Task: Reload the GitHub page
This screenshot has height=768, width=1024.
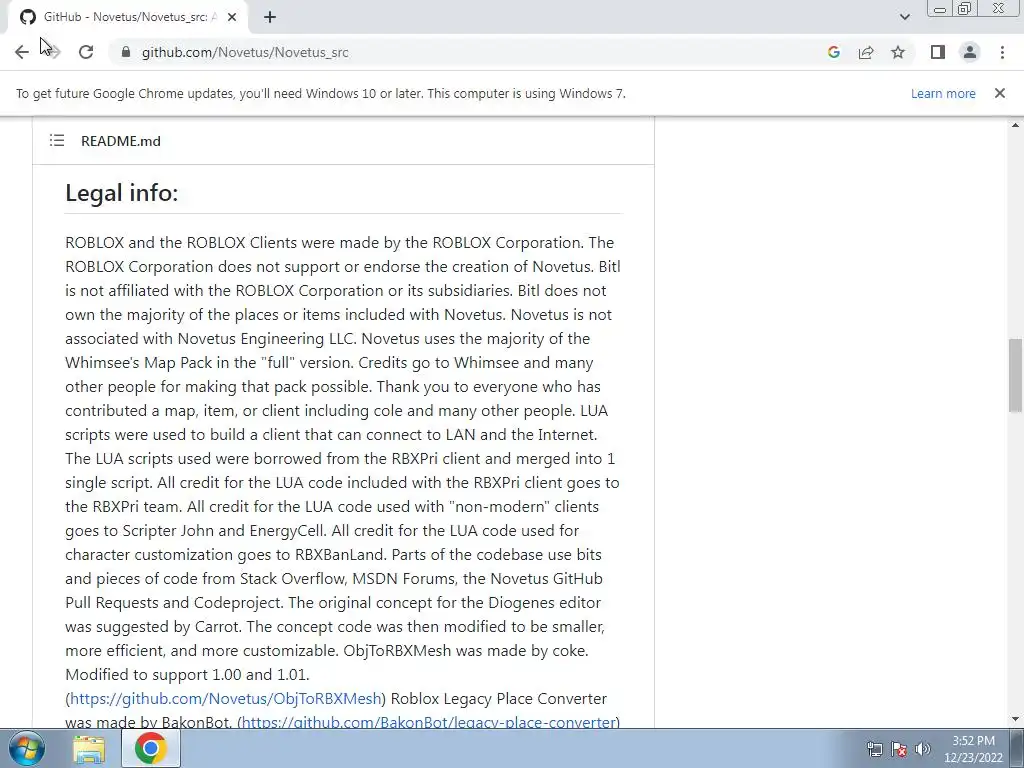Action: (86, 52)
